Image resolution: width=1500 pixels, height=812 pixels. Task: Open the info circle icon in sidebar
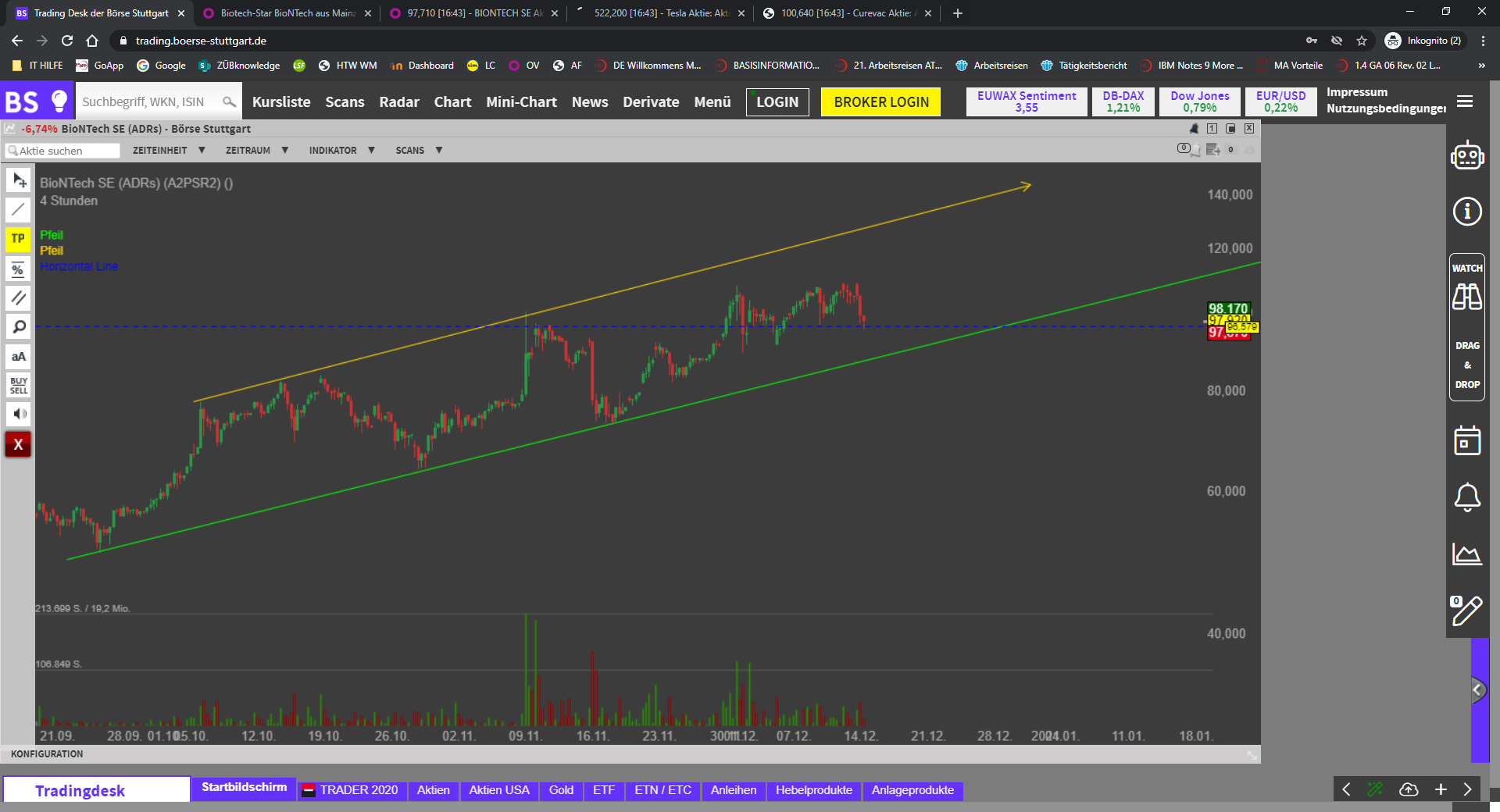tap(1467, 211)
